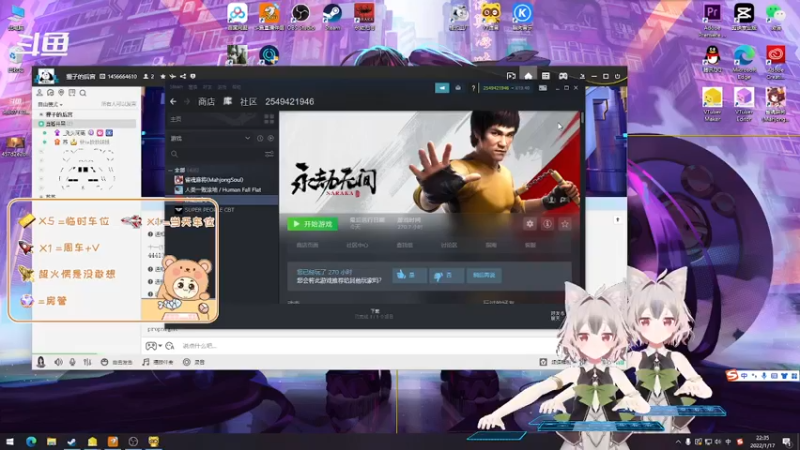Open YY template layout icon in top bar

(x=545, y=76)
